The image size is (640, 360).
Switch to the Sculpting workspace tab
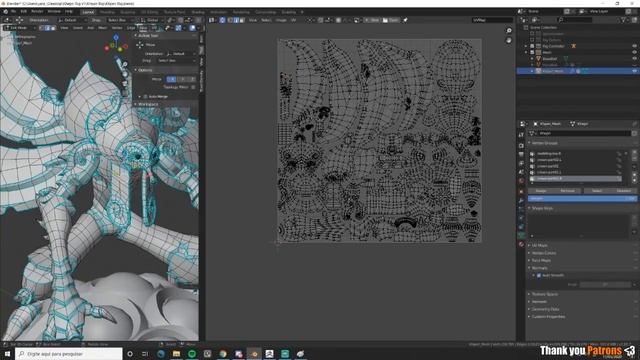(127, 12)
